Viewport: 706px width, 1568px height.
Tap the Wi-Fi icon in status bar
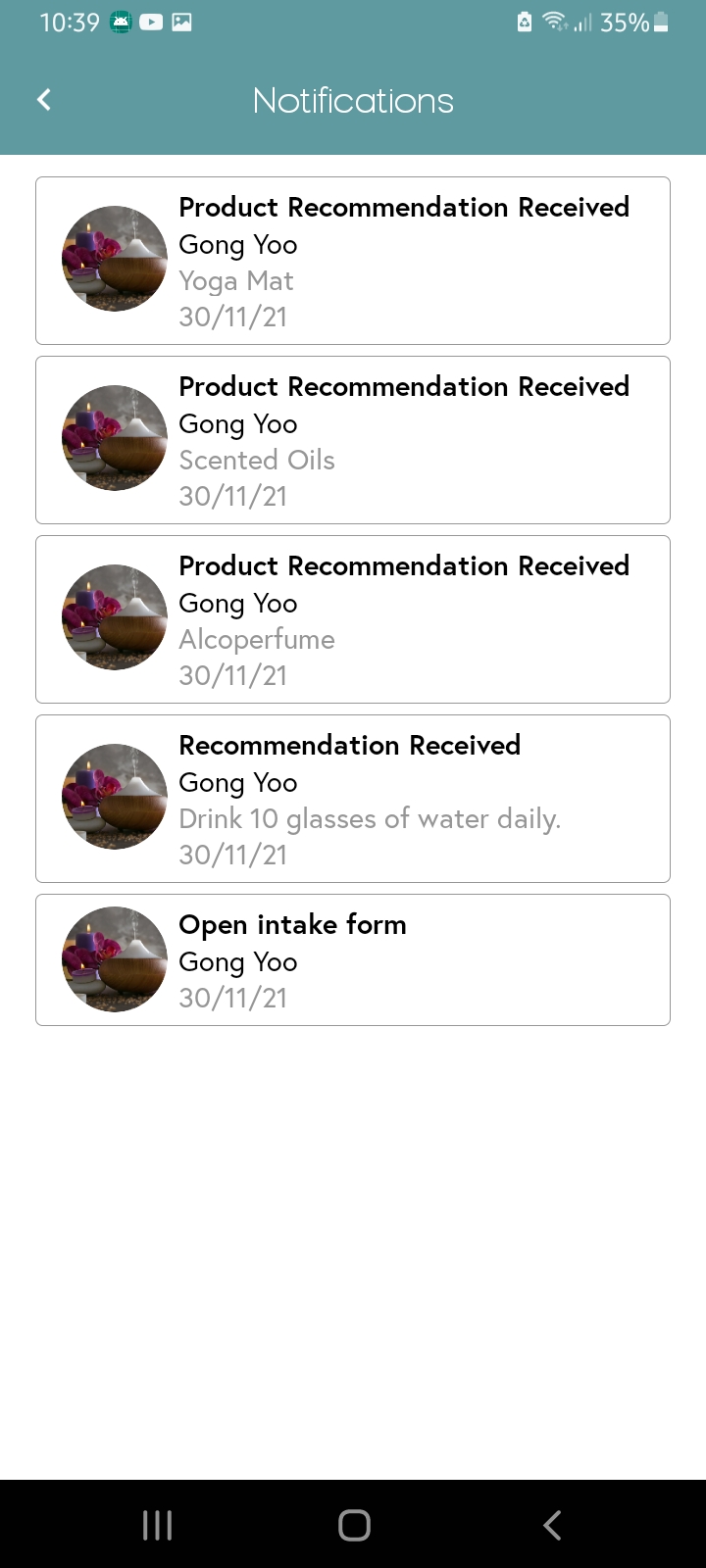555,22
